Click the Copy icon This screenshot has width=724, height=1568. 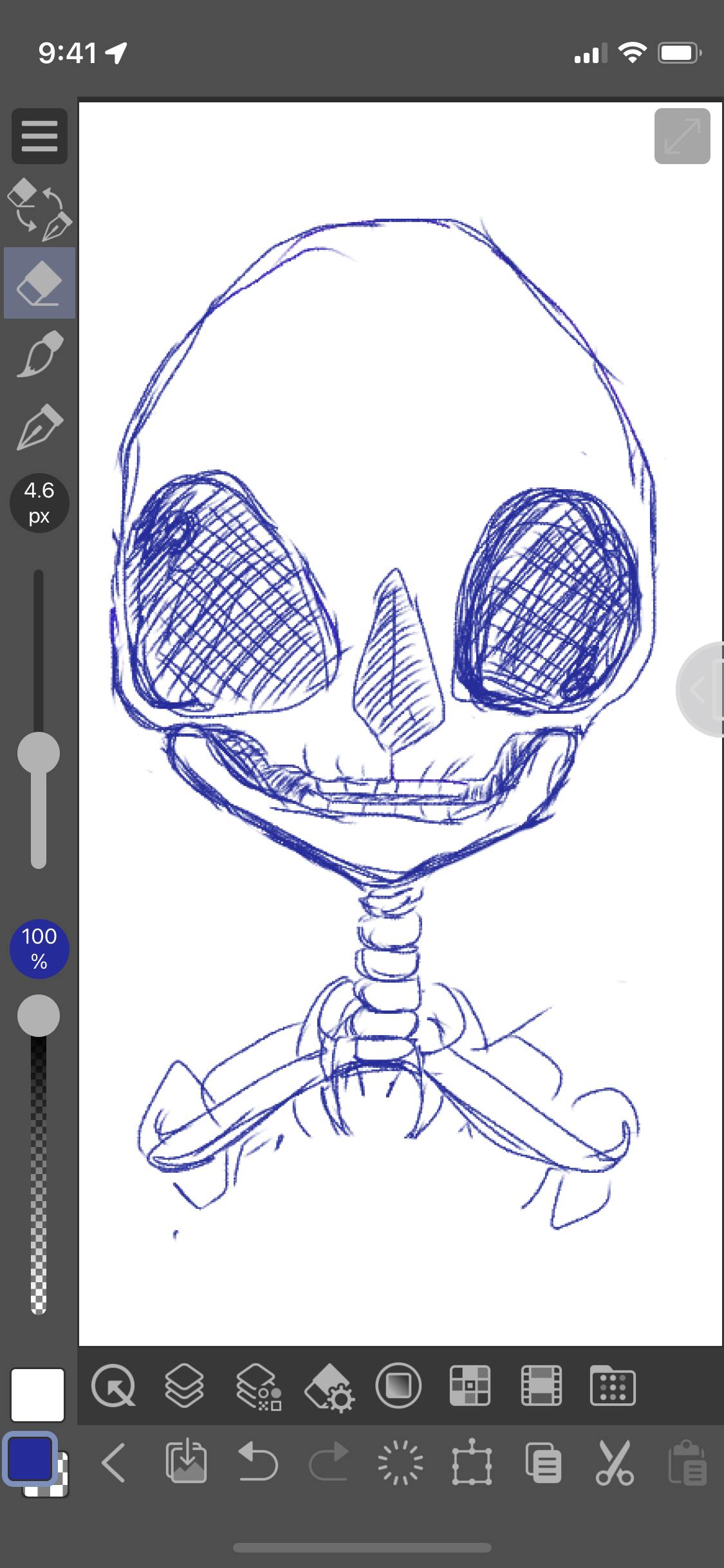543,1462
